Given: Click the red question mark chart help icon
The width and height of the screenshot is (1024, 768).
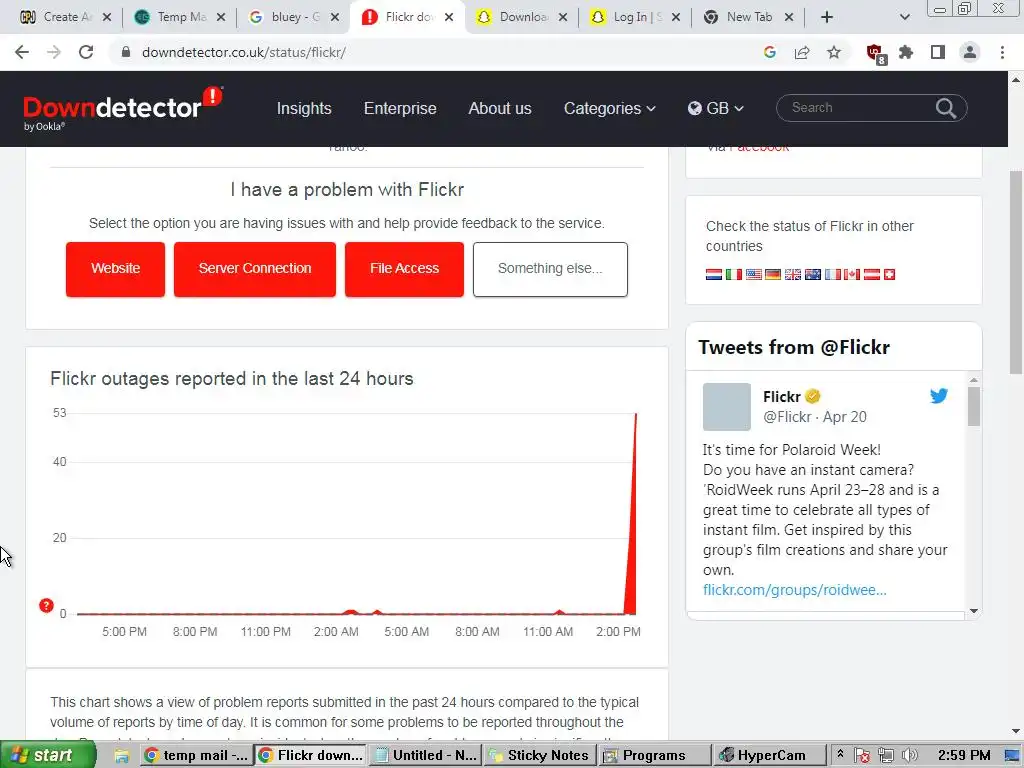Looking at the screenshot, I should pos(46,605).
